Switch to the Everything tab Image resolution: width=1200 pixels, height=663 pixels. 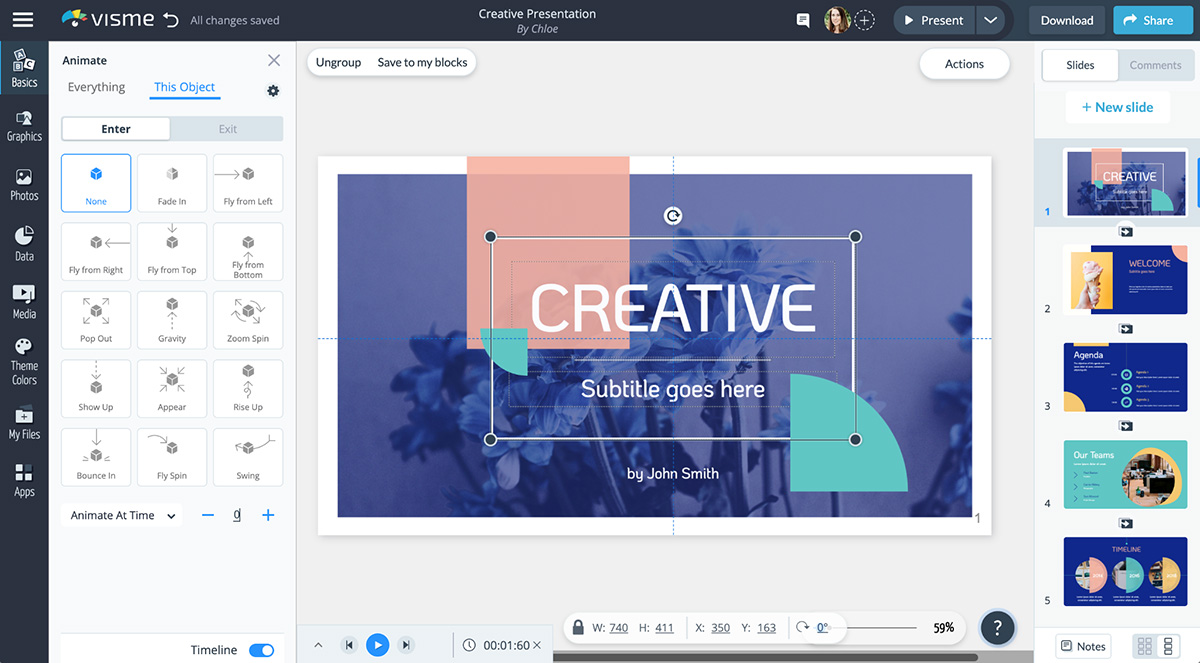(x=96, y=87)
